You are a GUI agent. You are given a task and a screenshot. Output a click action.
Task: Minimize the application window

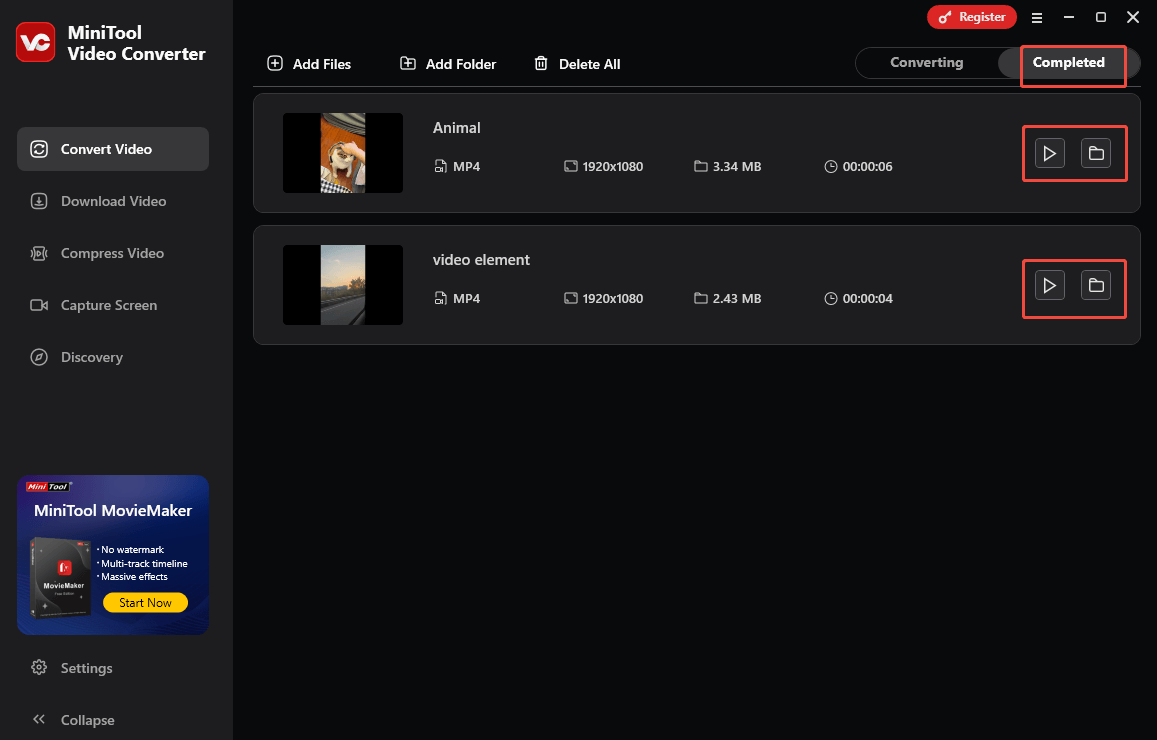[1068, 17]
